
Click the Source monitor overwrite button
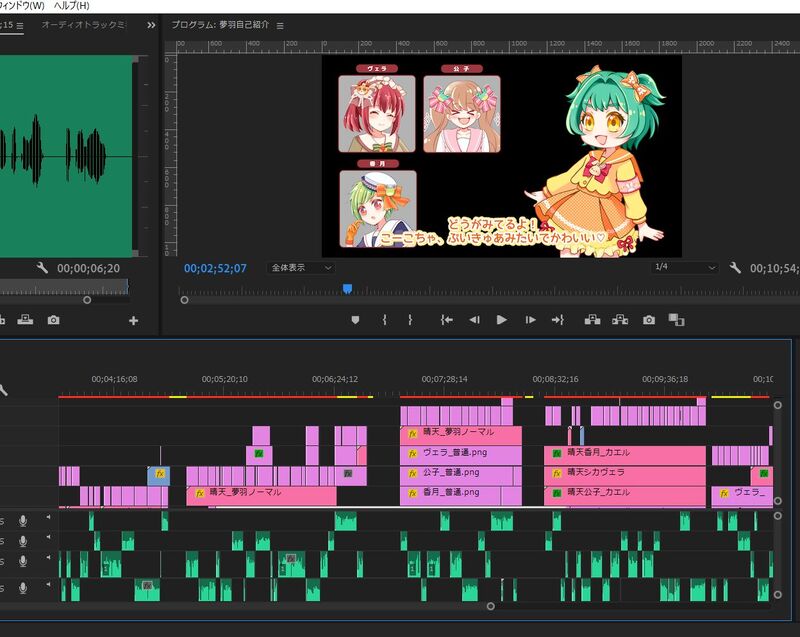click(25, 320)
